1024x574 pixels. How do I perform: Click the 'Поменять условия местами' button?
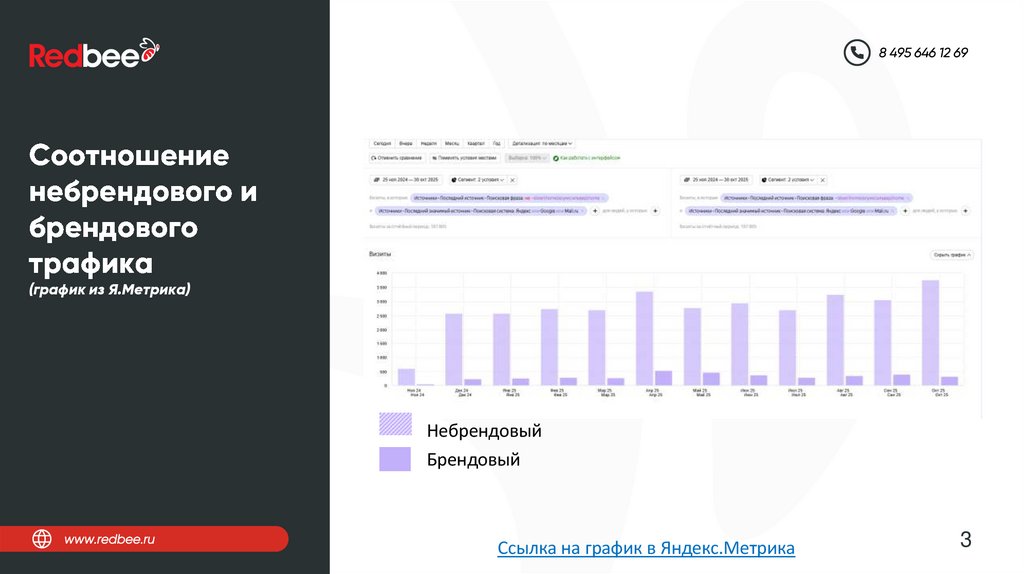[464, 158]
